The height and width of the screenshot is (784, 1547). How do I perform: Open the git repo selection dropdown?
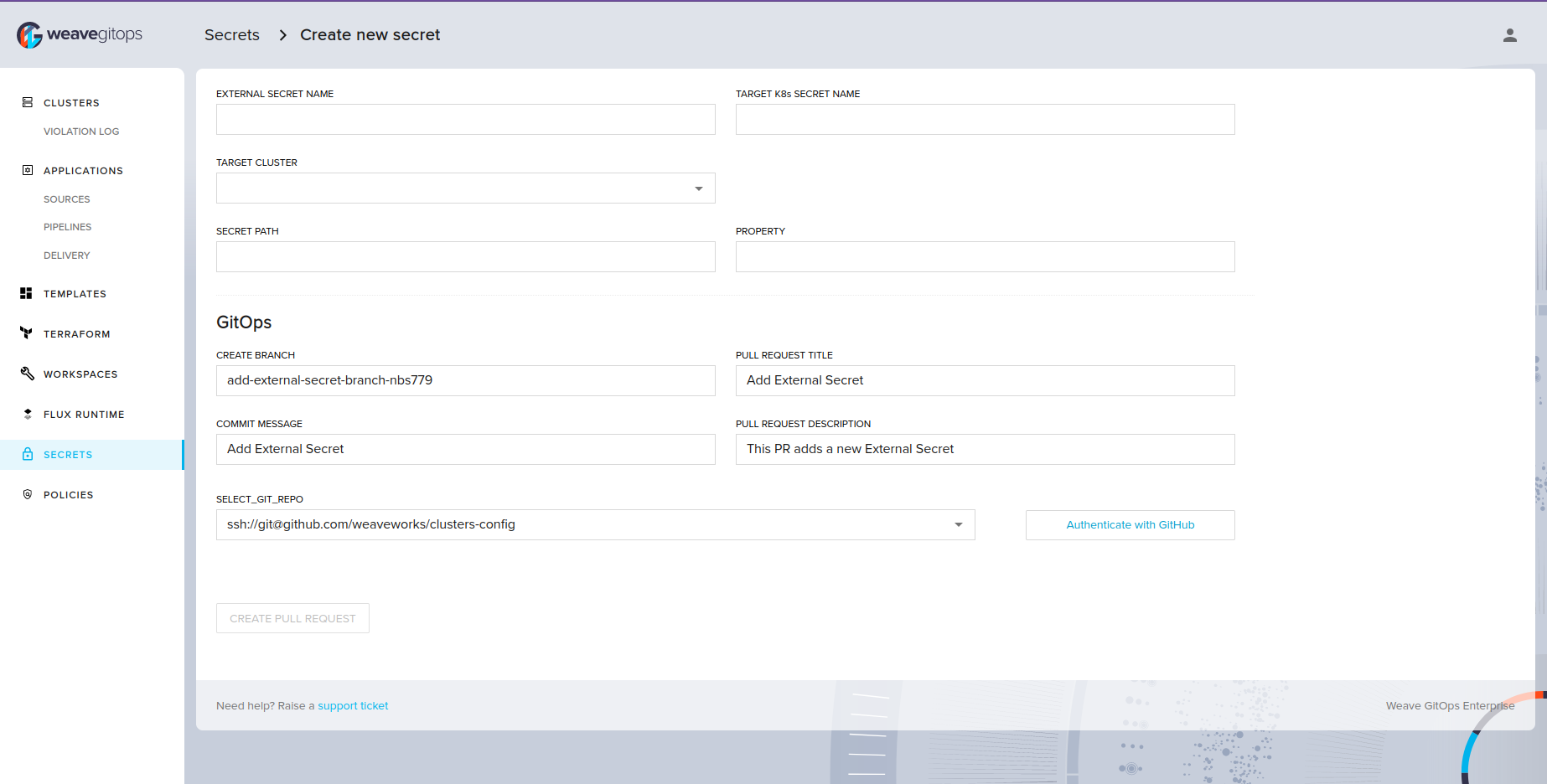(x=596, y=524)
